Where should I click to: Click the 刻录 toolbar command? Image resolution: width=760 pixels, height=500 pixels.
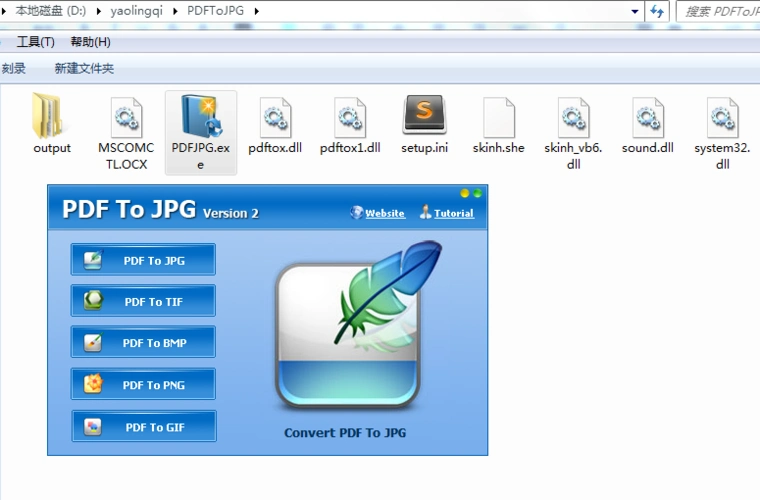(x=14, y=68)
